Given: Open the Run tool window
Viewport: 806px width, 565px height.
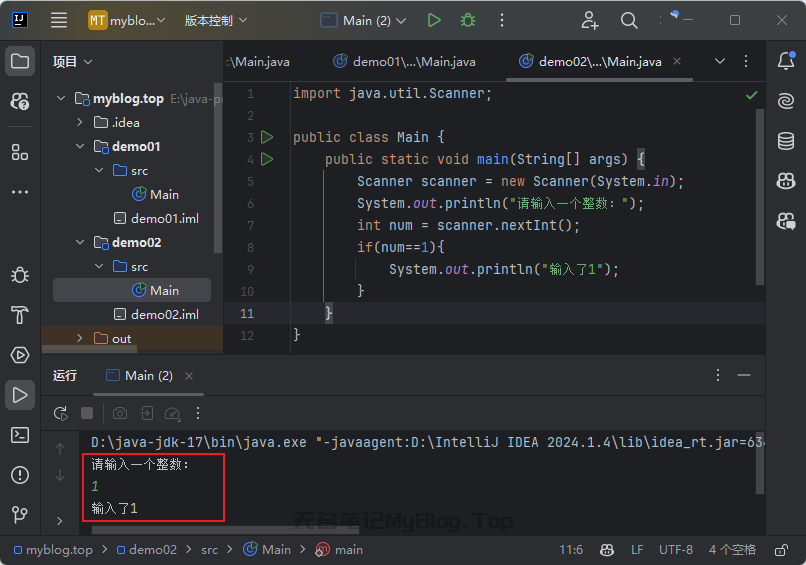Looking at the screenshot, I should coord(20,395).
